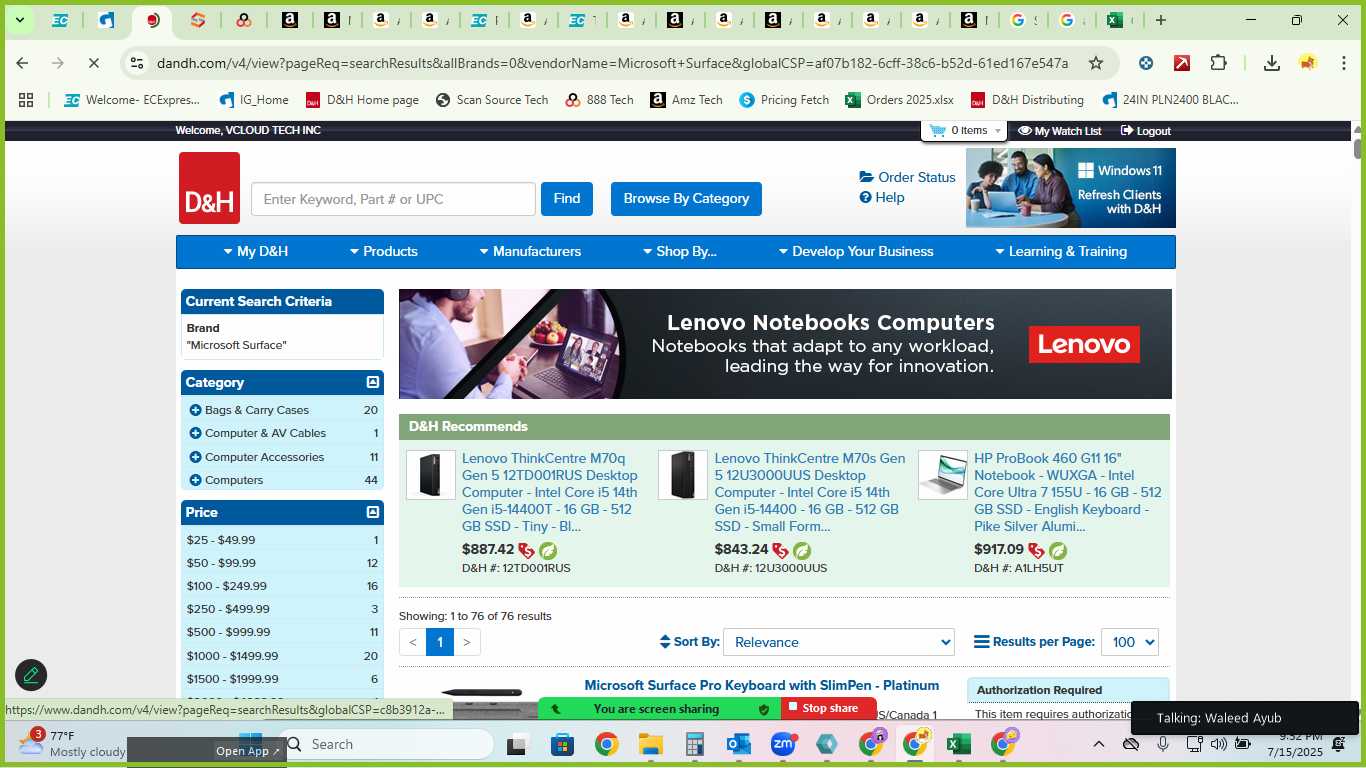Click green eco icon next to $843.24
Viewport: 1366px width, 768px height.
pos(802,551)
